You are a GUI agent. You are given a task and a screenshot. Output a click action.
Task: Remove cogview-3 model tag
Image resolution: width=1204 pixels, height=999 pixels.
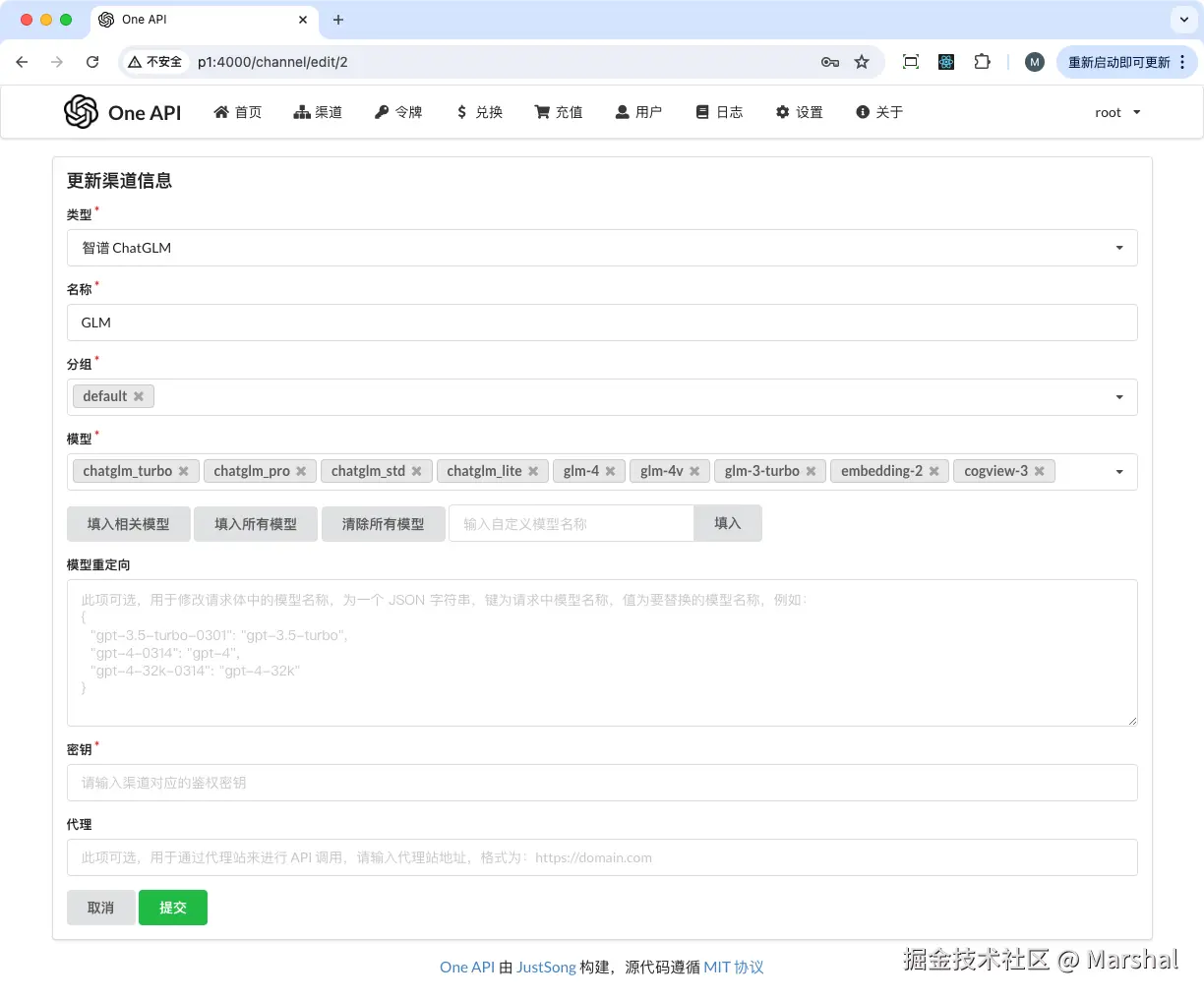pyautogui.click(x=1039, y=471)
